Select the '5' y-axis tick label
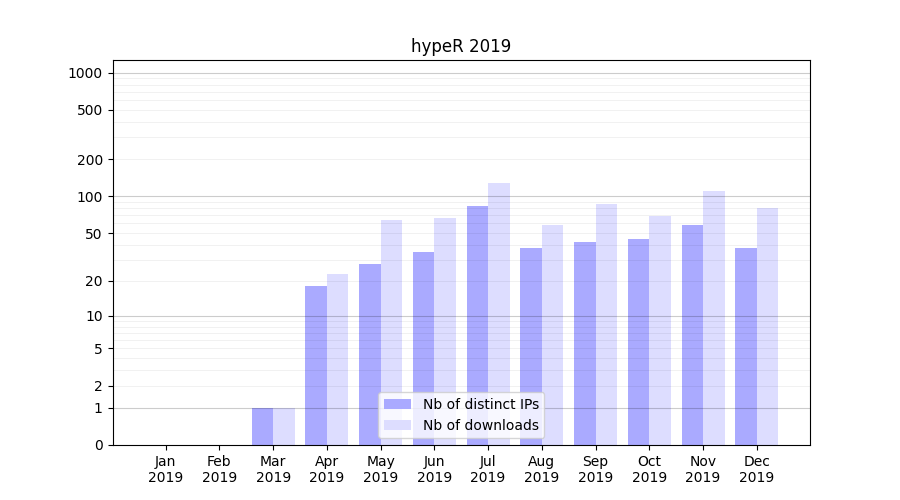 click(x=98, y=349)
